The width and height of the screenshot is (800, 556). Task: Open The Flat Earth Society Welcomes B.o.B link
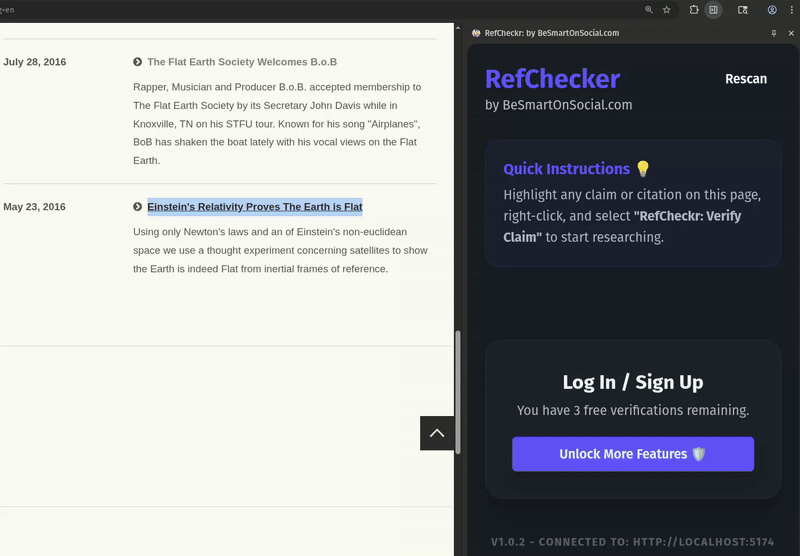242,62
